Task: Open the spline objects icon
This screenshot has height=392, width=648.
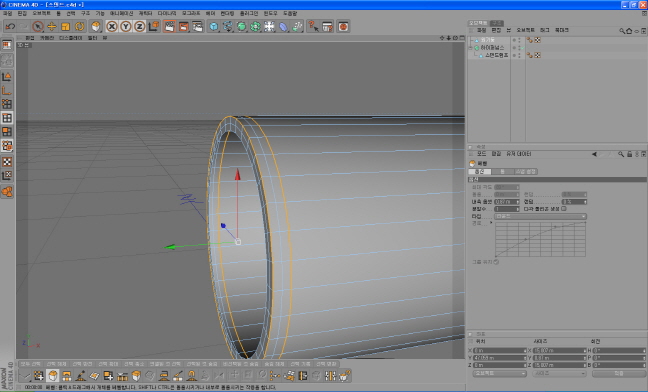Action: [x=228, y=26]
